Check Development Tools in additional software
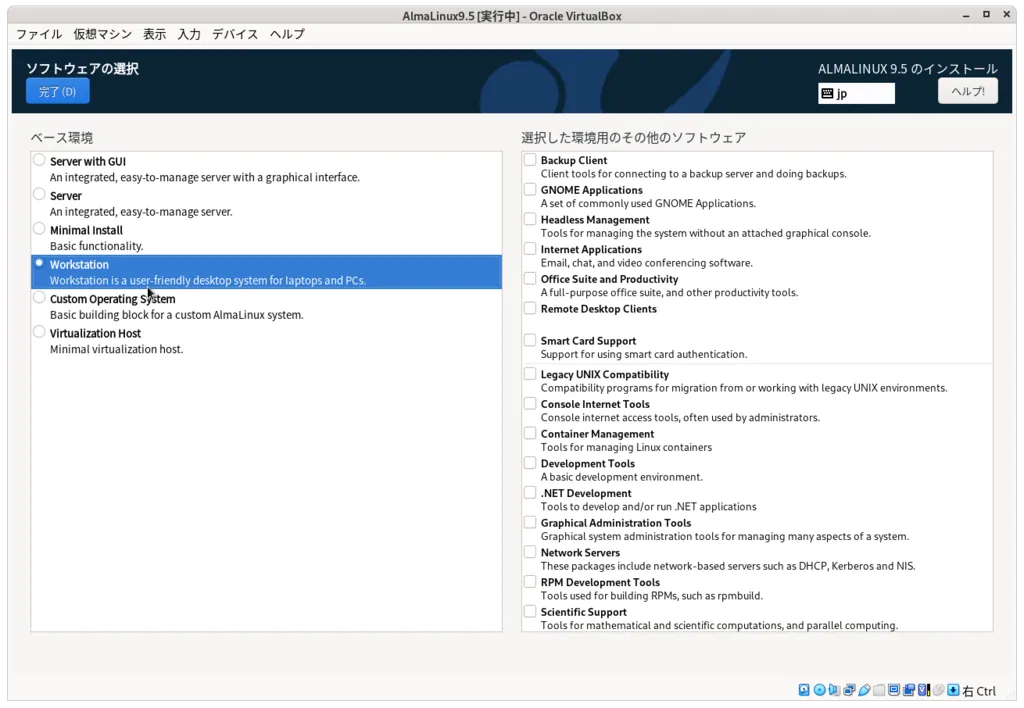The image size is (1024, 708). 529,463
